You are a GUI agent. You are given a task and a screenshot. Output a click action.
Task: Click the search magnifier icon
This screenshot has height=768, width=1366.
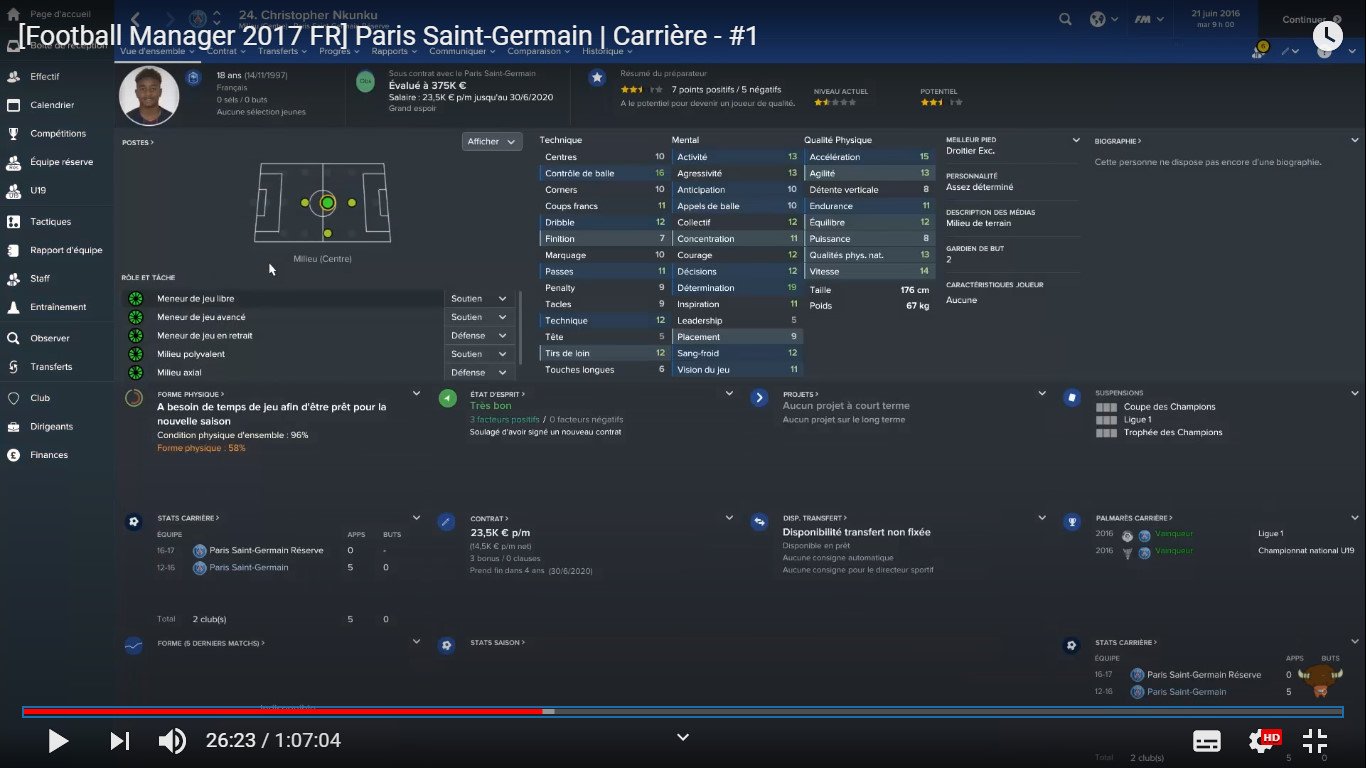pyautogui.click(x=1066, y=19)
